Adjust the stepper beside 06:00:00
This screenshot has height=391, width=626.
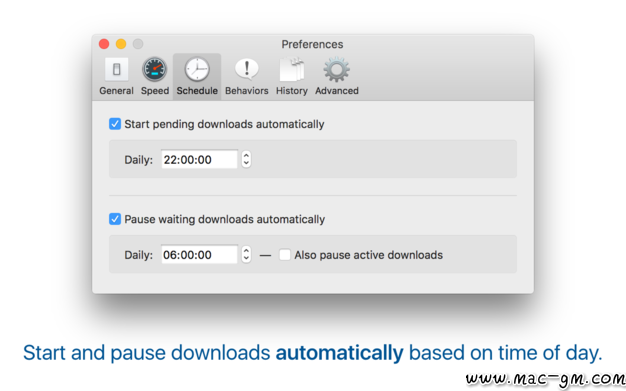(x=246, y=254)
